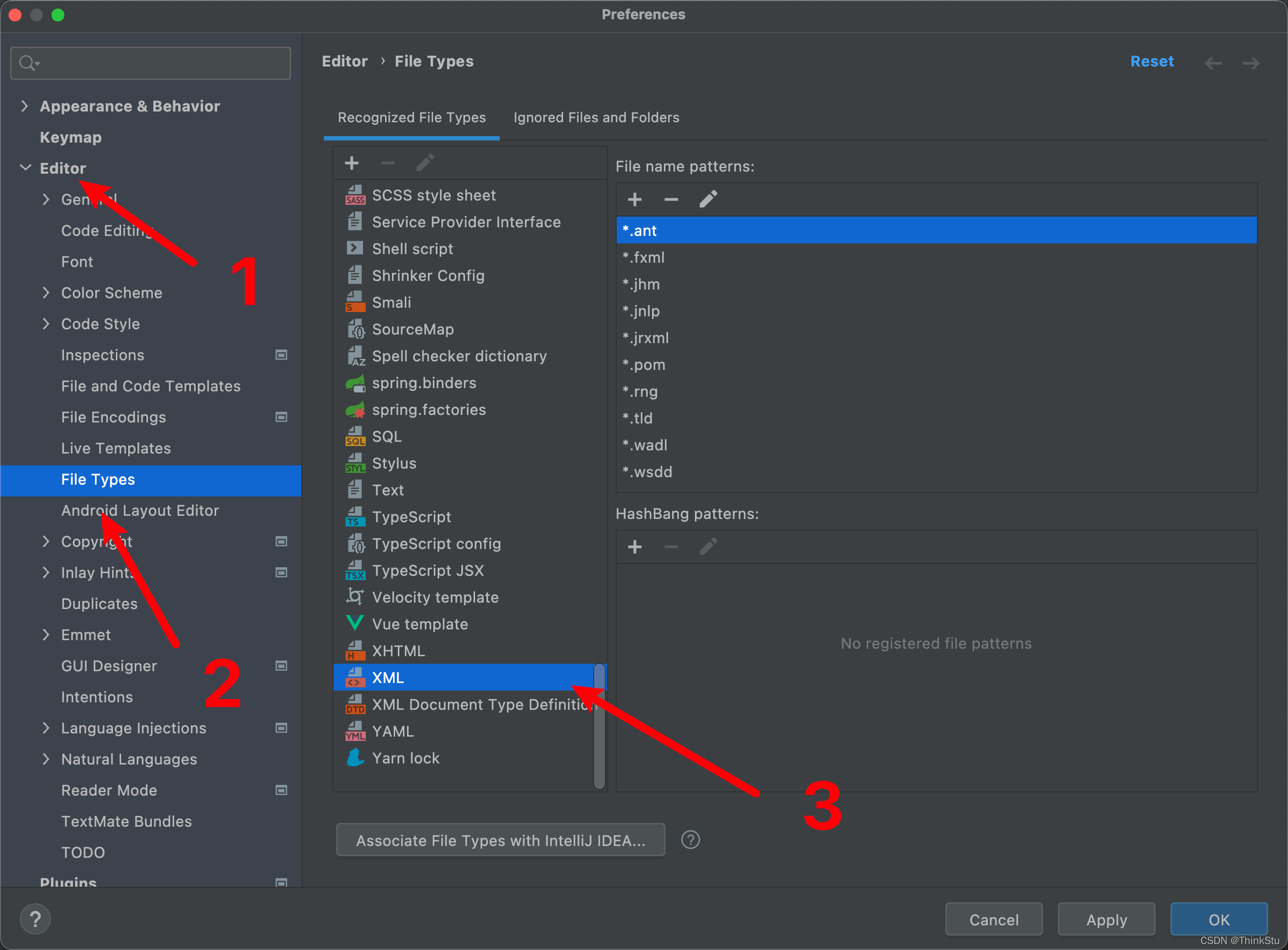Add a file name pattern
The height and width of the screenshot is (950, 1288).
pos(634,199)
